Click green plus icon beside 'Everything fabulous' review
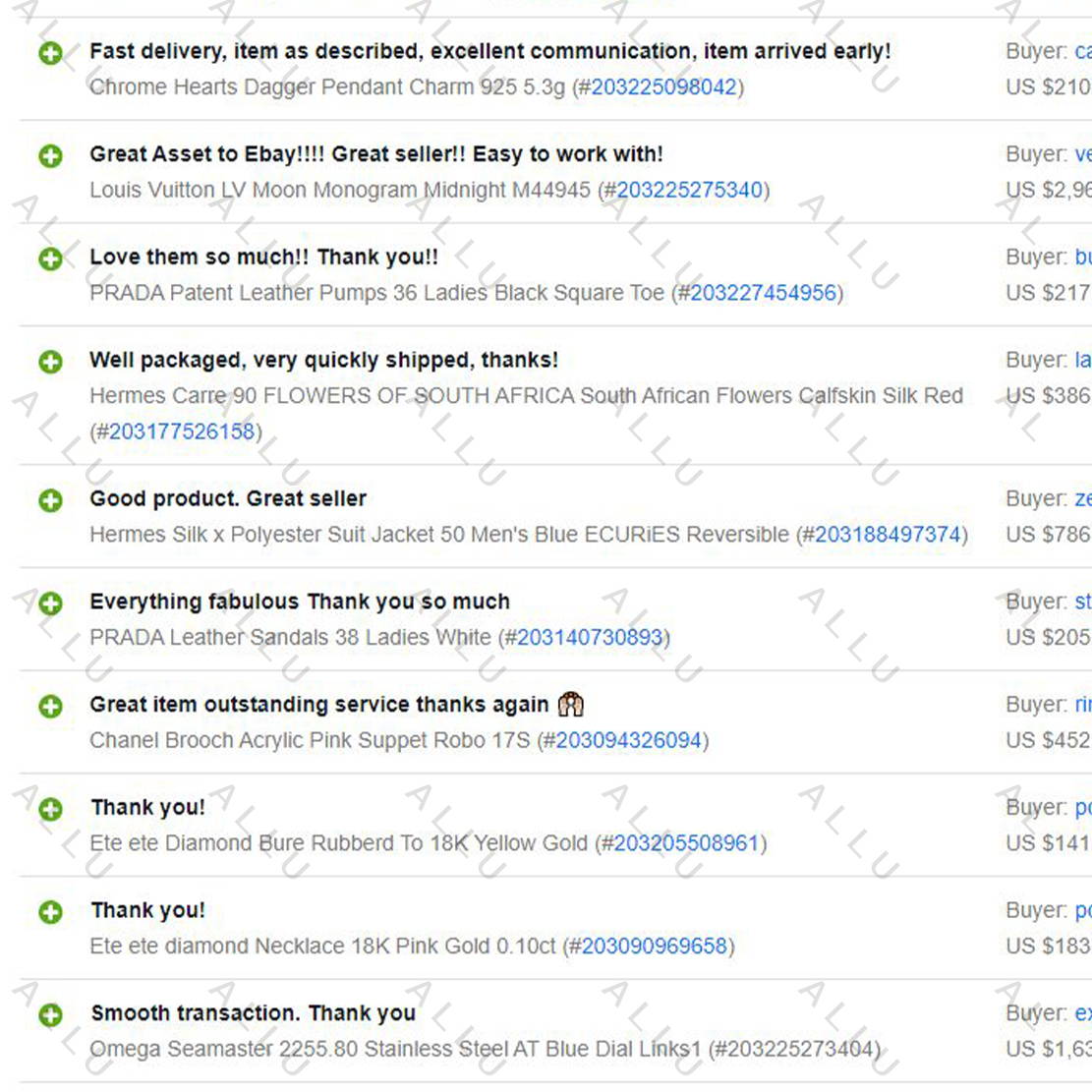The width and height of the screenshot is (1092, 1092). pos(50,603)
